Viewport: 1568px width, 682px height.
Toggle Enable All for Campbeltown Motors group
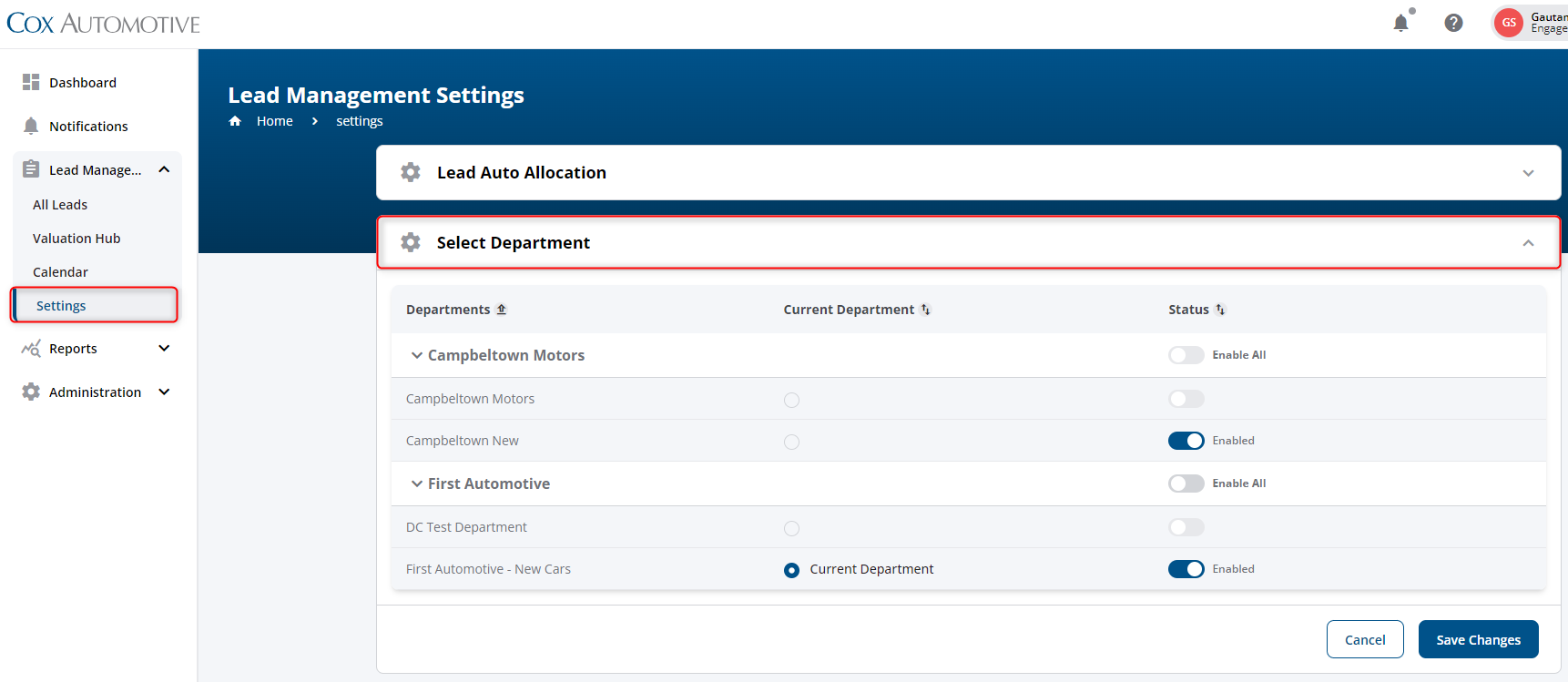1186,355
